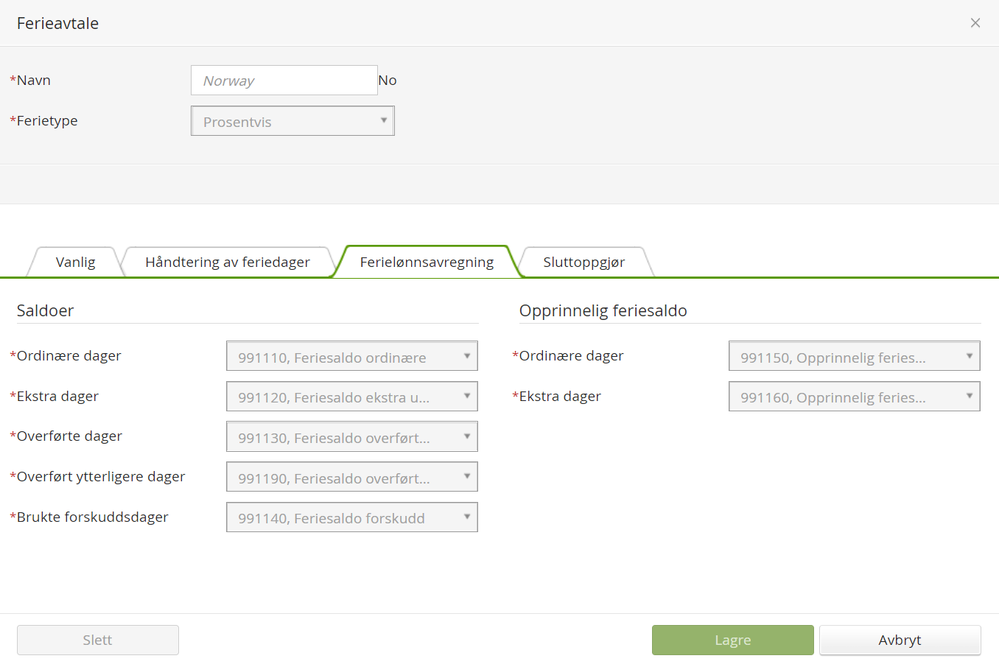The height and width of the screenshot is (665, 999).
Task: Expand Saldoer Ordinære dager dropdown 991110
Action: coord(351,357)
